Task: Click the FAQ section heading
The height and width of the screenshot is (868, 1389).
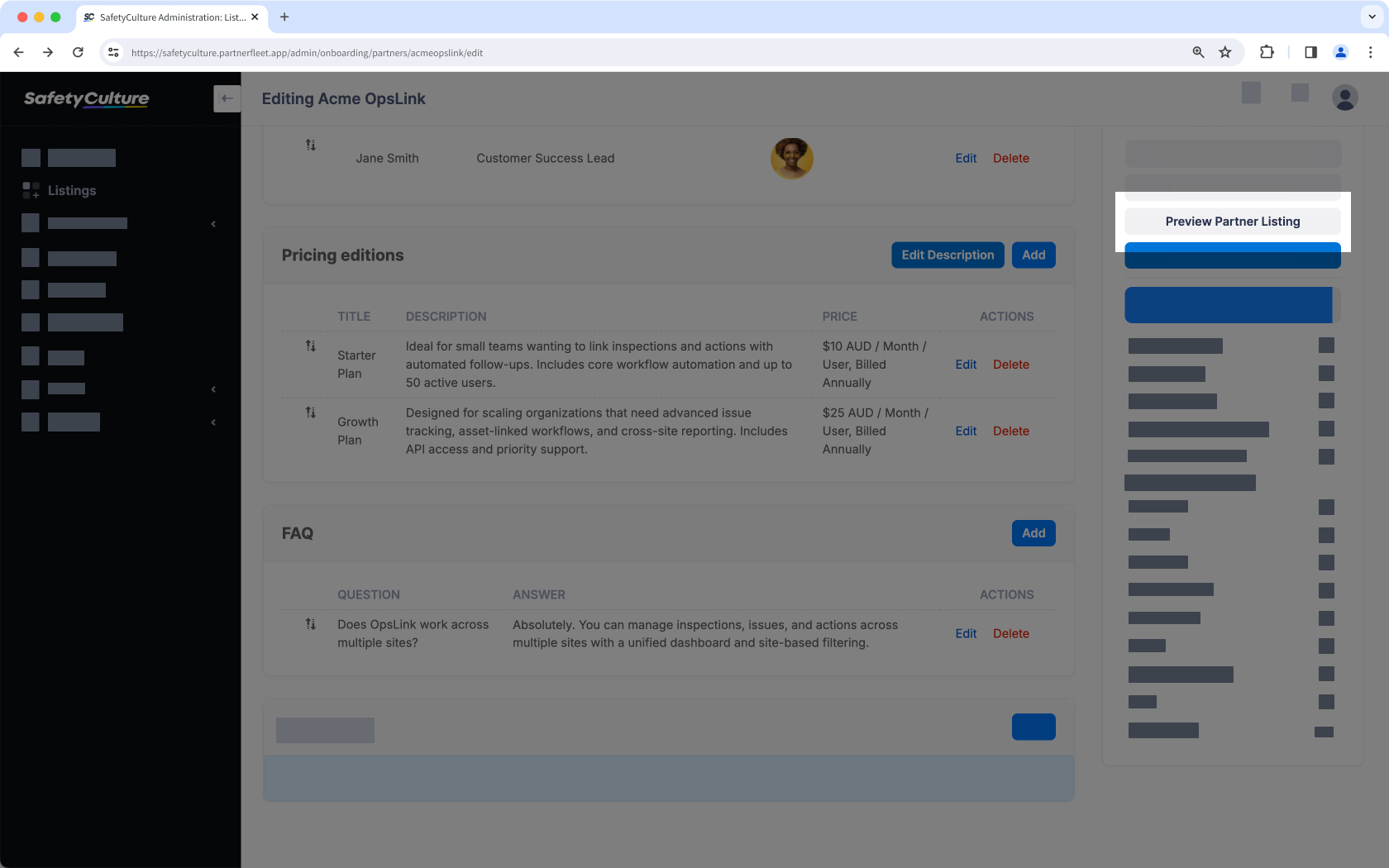Action: tap(298, 533)
